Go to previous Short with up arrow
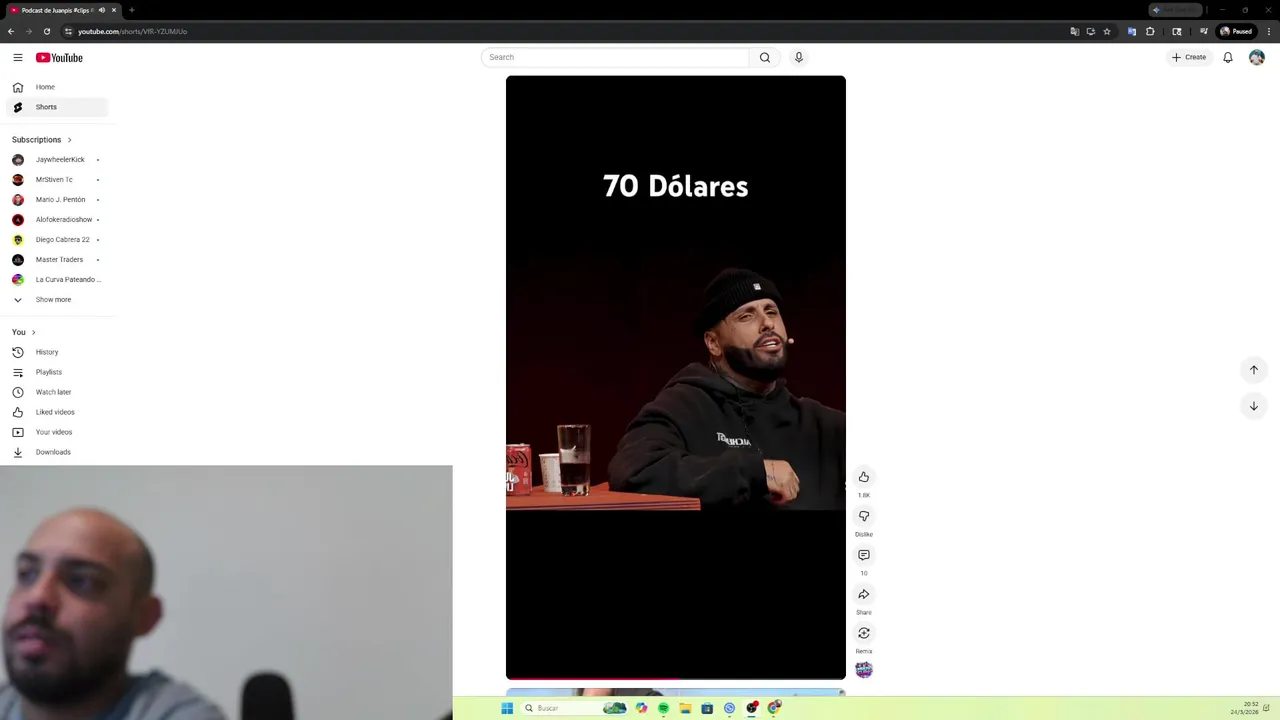This screenshot has width=1280, height=720. coord(1254,370)
